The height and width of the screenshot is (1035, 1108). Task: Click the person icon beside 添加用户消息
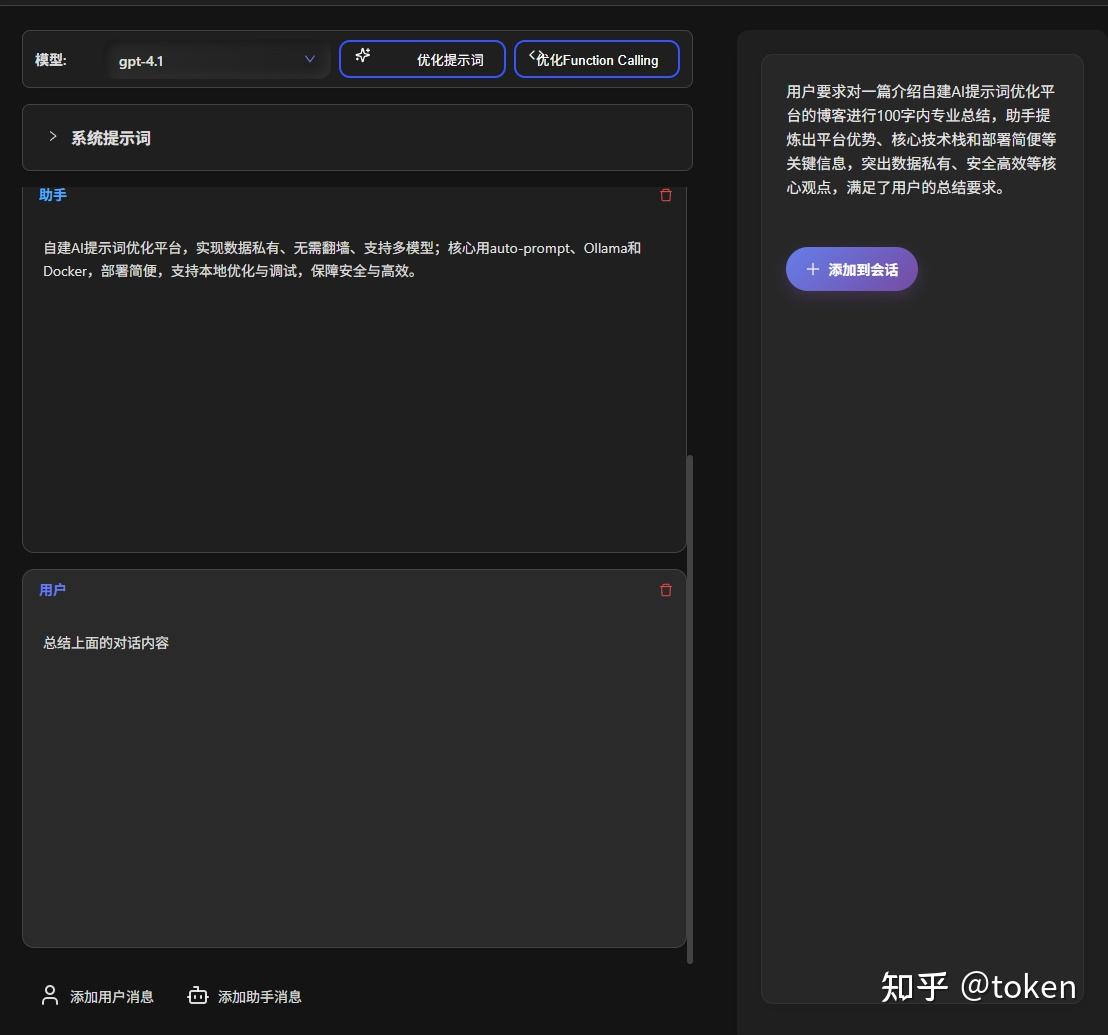50,995
